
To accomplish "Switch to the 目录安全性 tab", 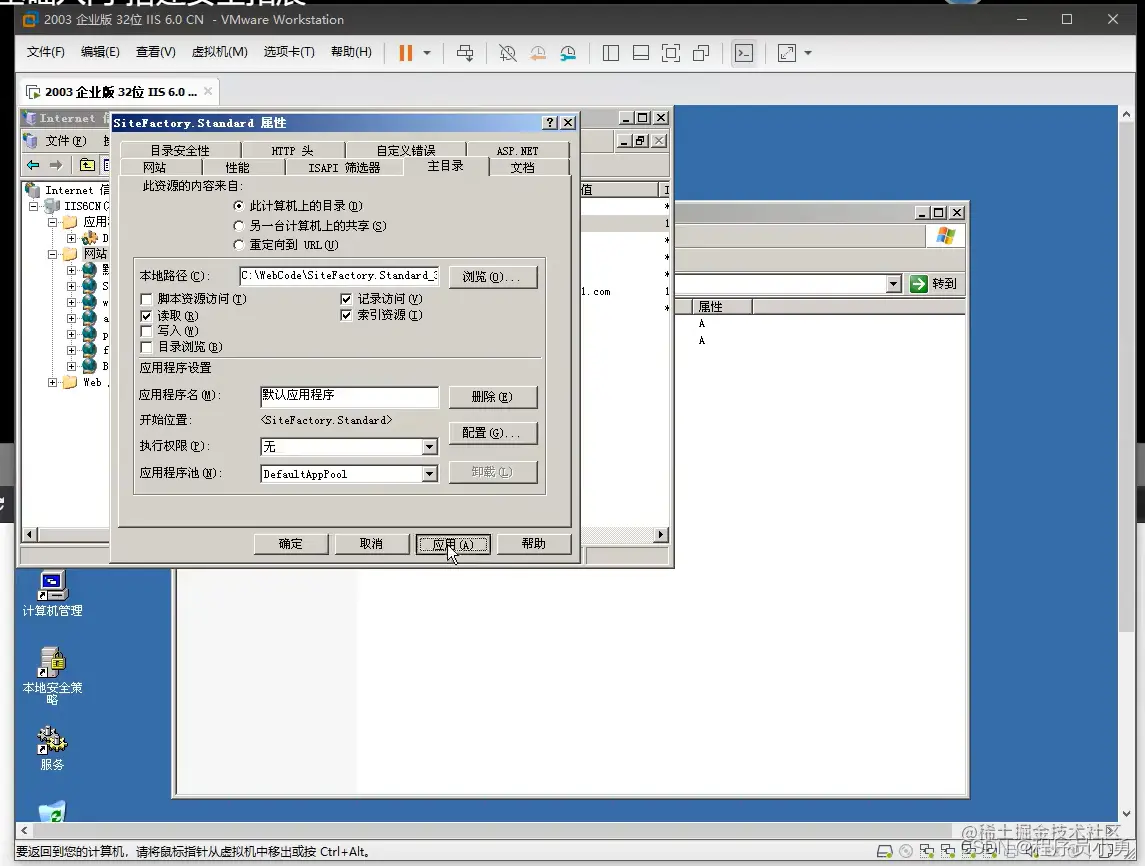I will pyautogui.click(x=180, y=150).
